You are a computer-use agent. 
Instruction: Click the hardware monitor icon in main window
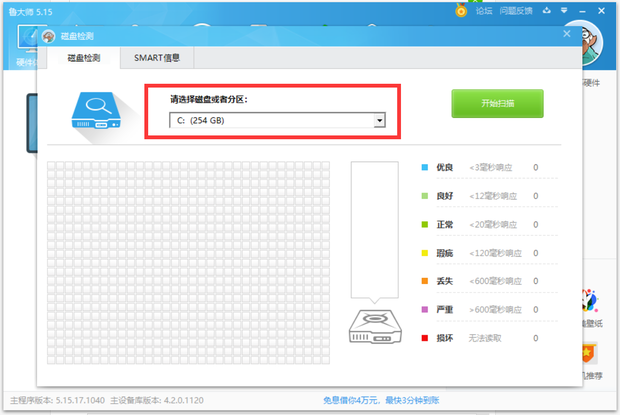click(27, 38)
